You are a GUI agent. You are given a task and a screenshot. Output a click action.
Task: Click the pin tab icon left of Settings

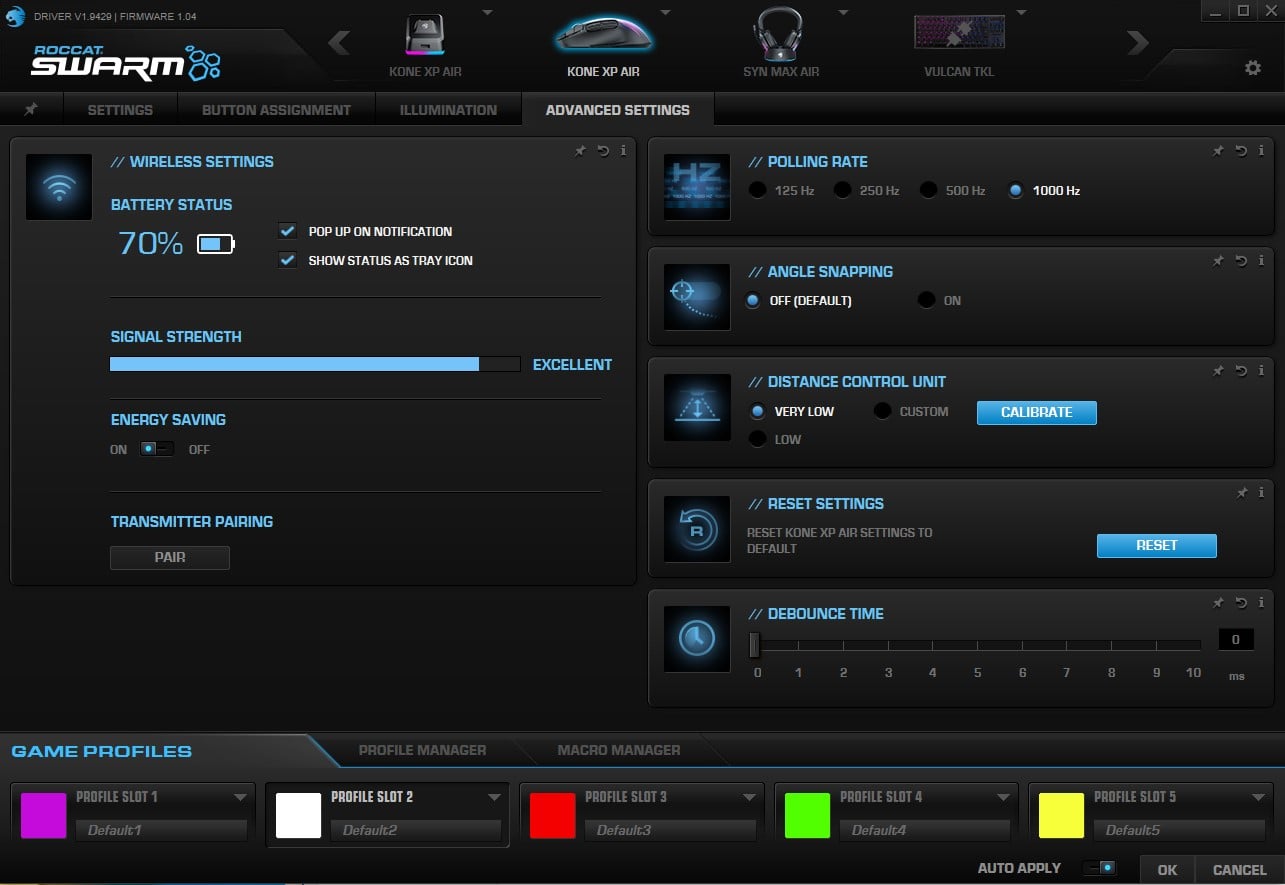(x=31, y=109)
